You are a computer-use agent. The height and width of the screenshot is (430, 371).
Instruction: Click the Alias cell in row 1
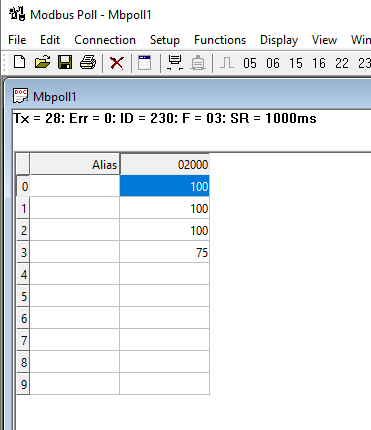point(75,208)
